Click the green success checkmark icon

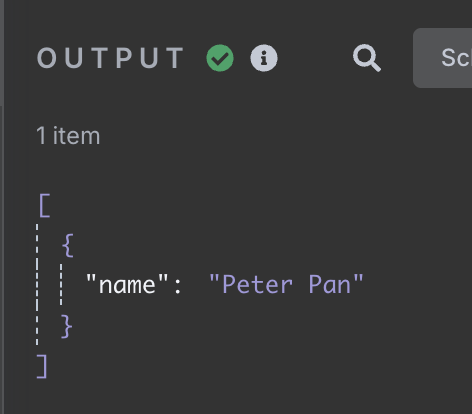[220, 58]
